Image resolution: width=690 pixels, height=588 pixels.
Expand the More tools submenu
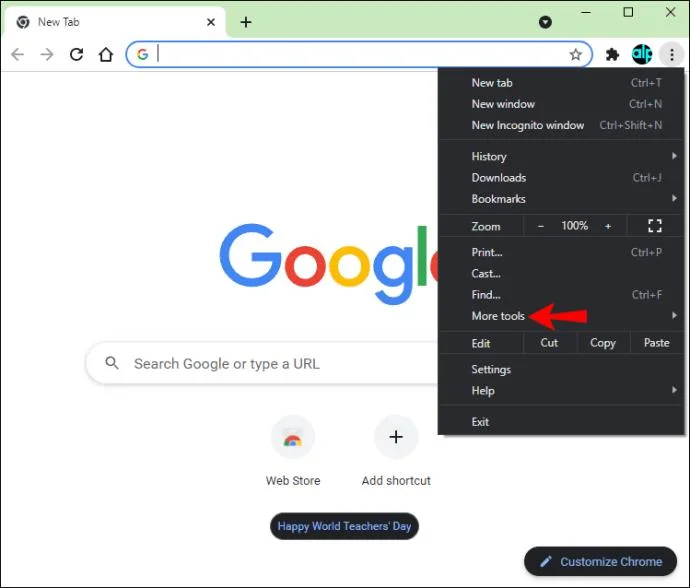click(x=562, y=316)
